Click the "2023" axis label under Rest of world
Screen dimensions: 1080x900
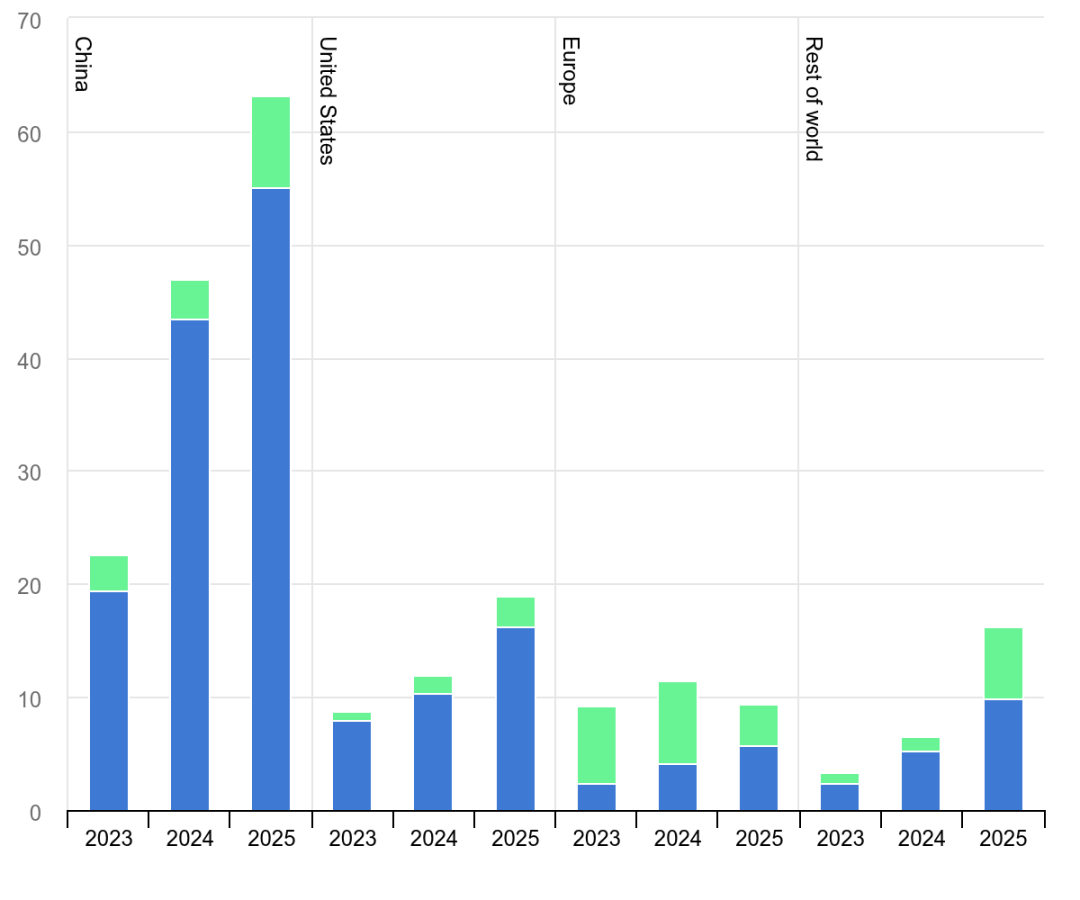point(840,839)
